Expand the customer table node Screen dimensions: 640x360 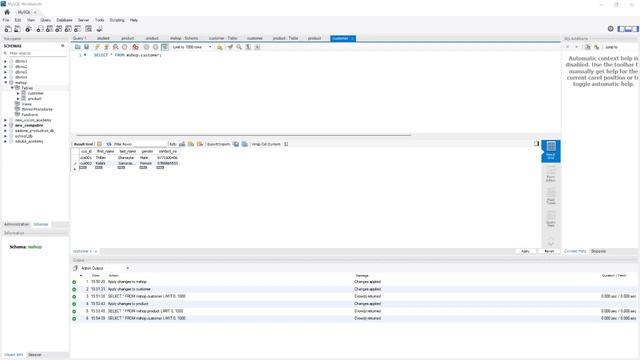point(18,93)
